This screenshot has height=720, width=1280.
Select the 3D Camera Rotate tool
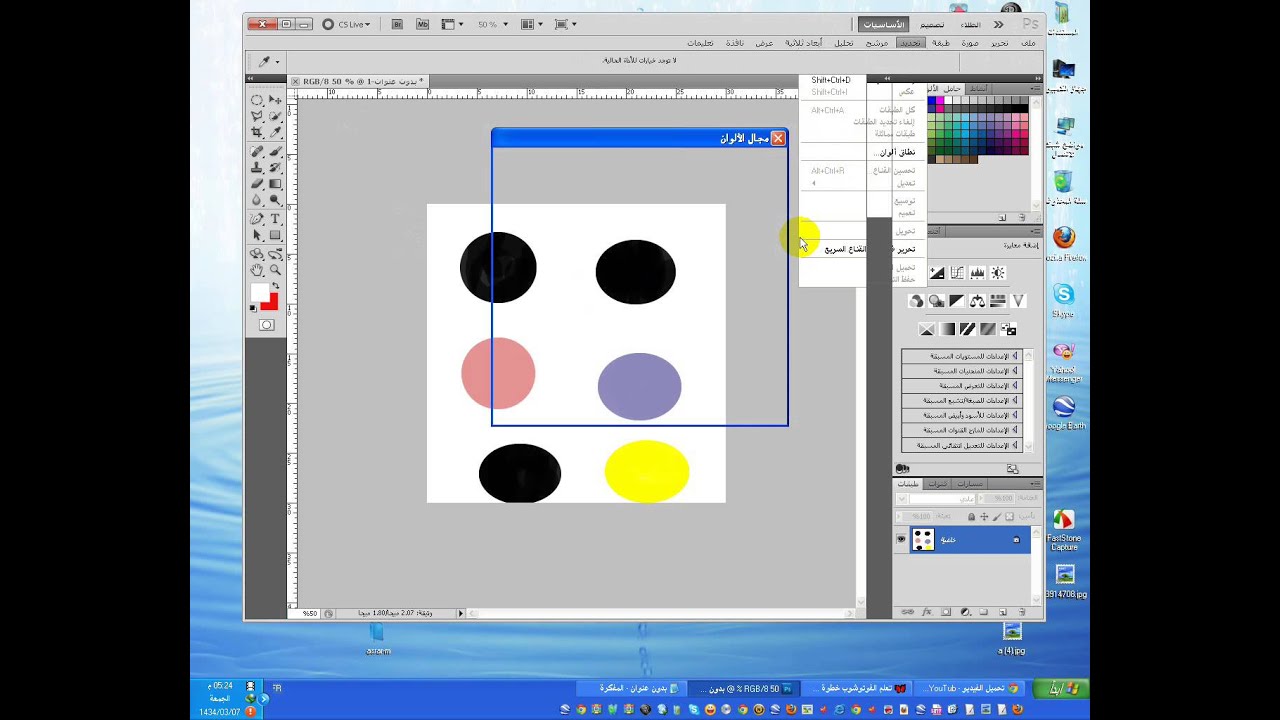[276, 254]
